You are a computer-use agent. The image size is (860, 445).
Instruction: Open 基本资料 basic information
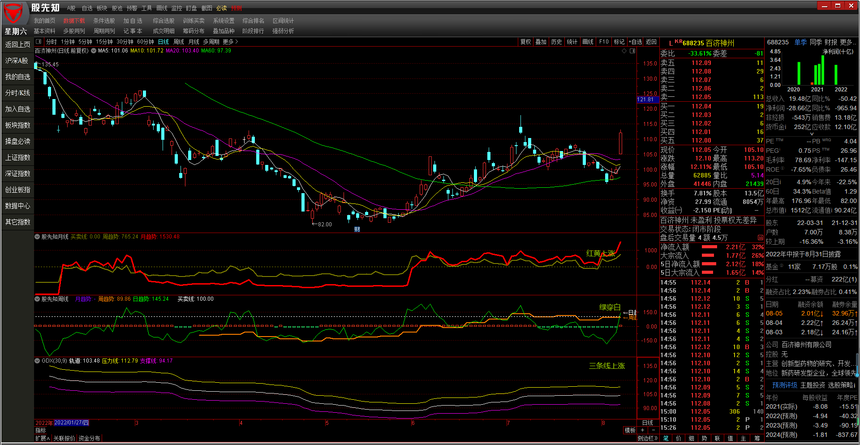[44, 31]
